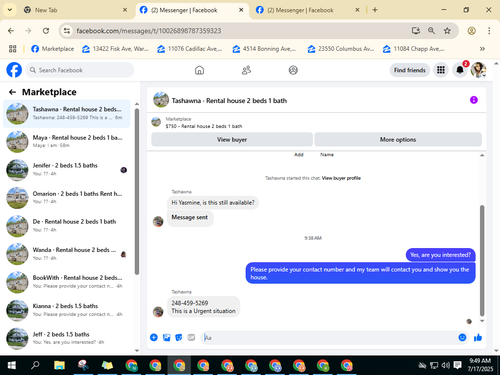Image resolution: width=500 pixels, height=375 pixels.
Task: Open Omarion 2 beds 1 baths conversation
Action: tap(67, 197)
